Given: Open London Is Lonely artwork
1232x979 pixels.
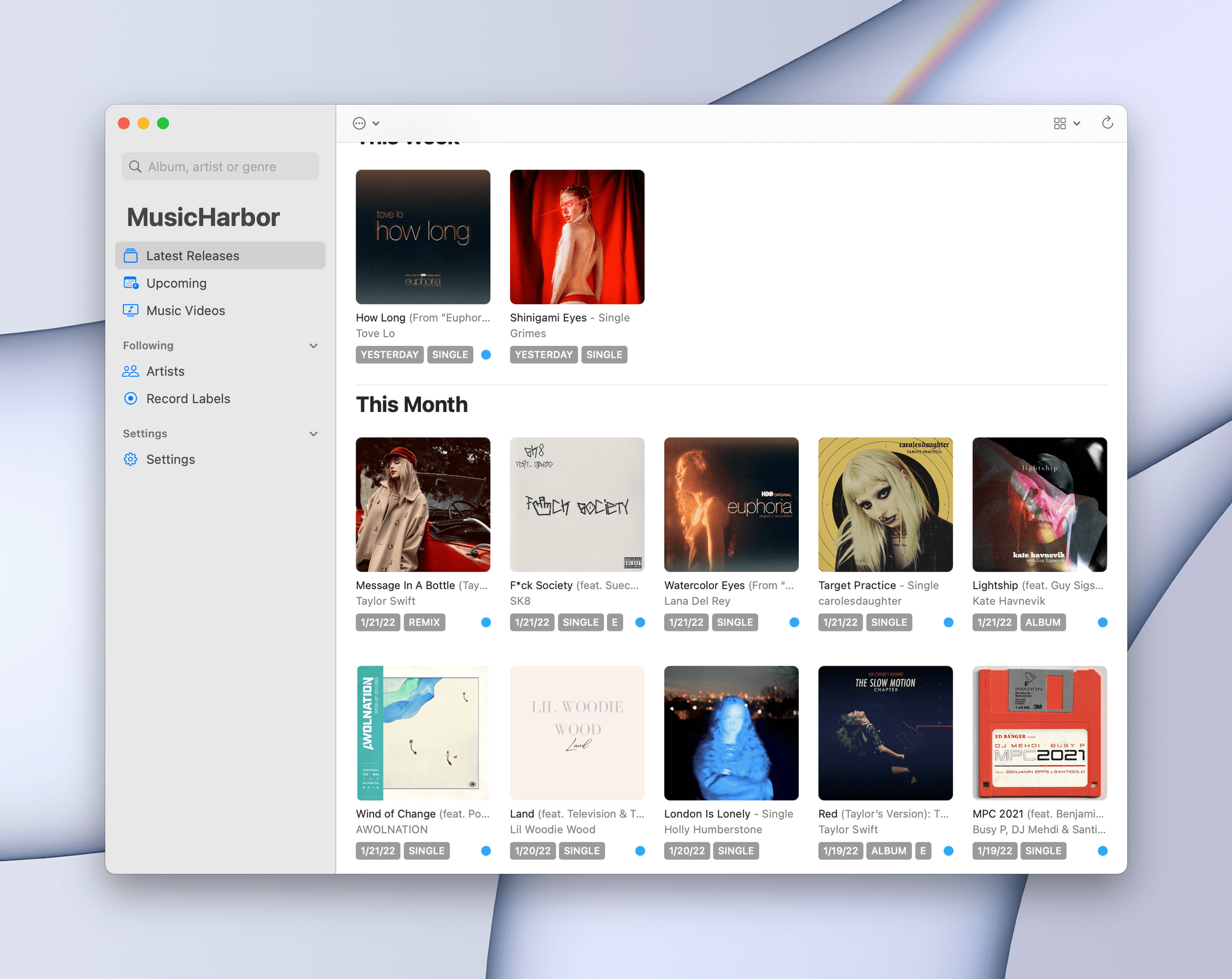Looking at the screenshot, I should pyautogui.click(x=731, y=733).
